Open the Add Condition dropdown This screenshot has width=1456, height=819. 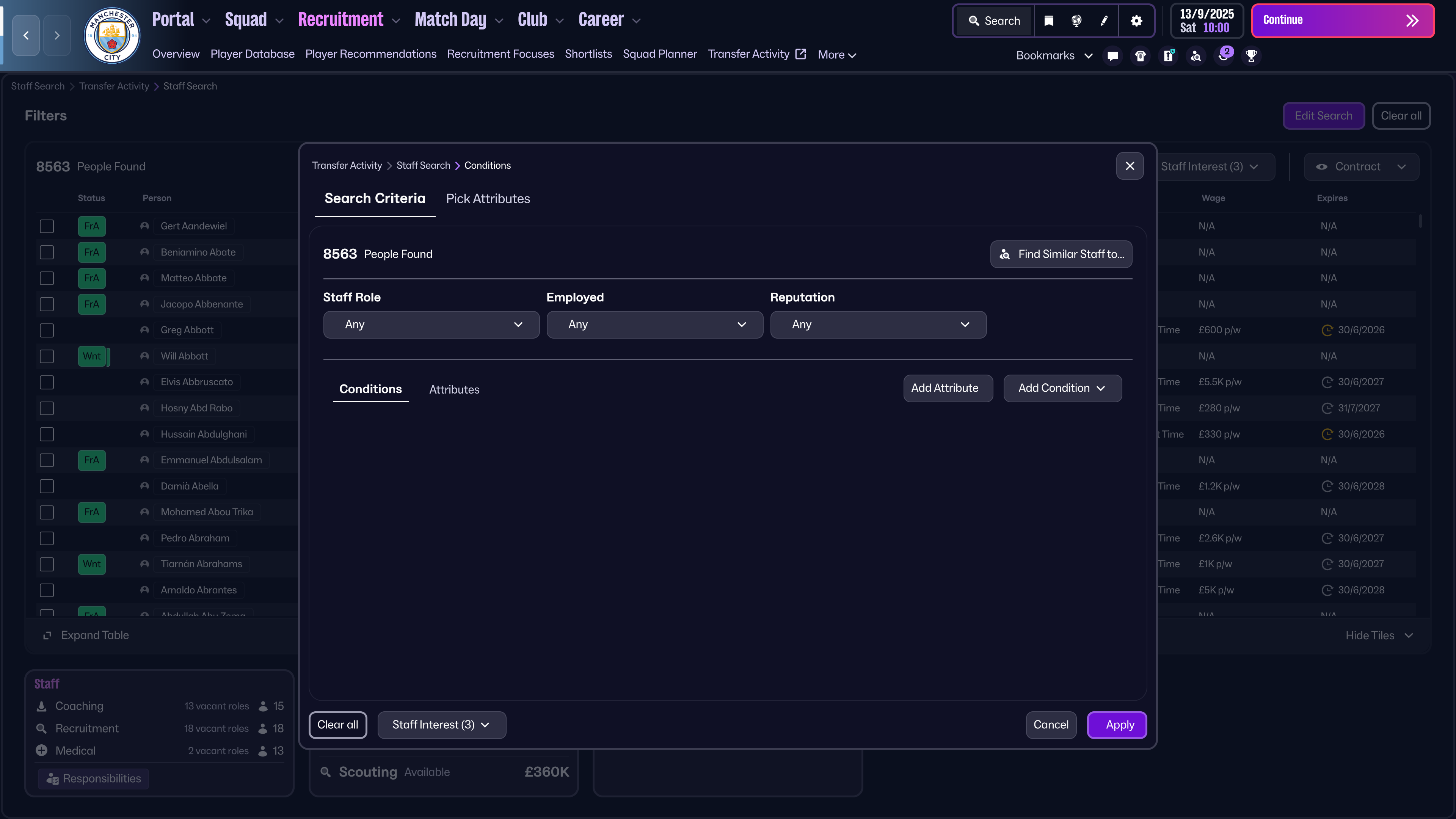click(x=1062, y=388)
